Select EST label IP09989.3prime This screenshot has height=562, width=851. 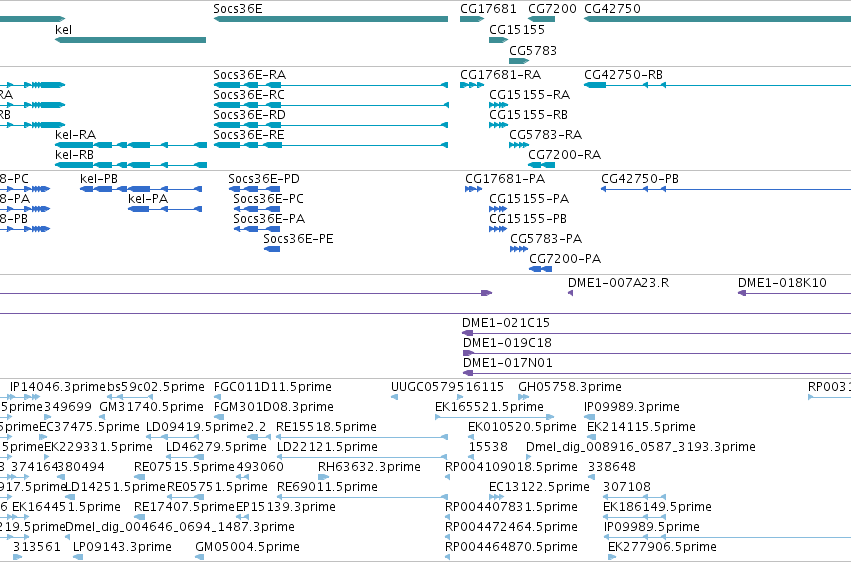(x=632, y=407)
